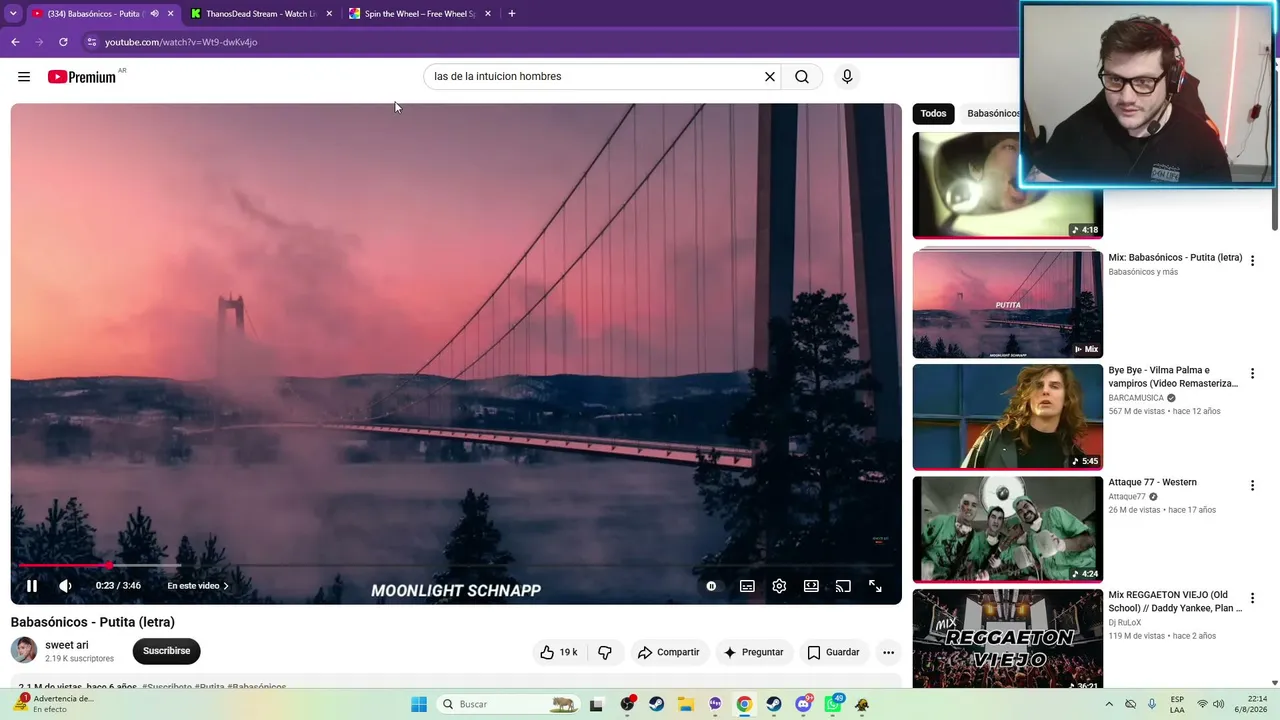The height and width of the screenshot is (720, 1280).
Task: Open Google Chrome on the taskbar
Action: (744, 704)
